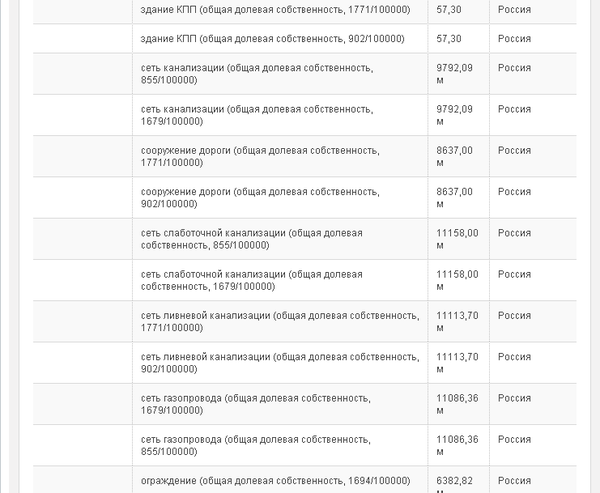
Task: Click Россия in the ограждение row
Action: tap(514, 480)
